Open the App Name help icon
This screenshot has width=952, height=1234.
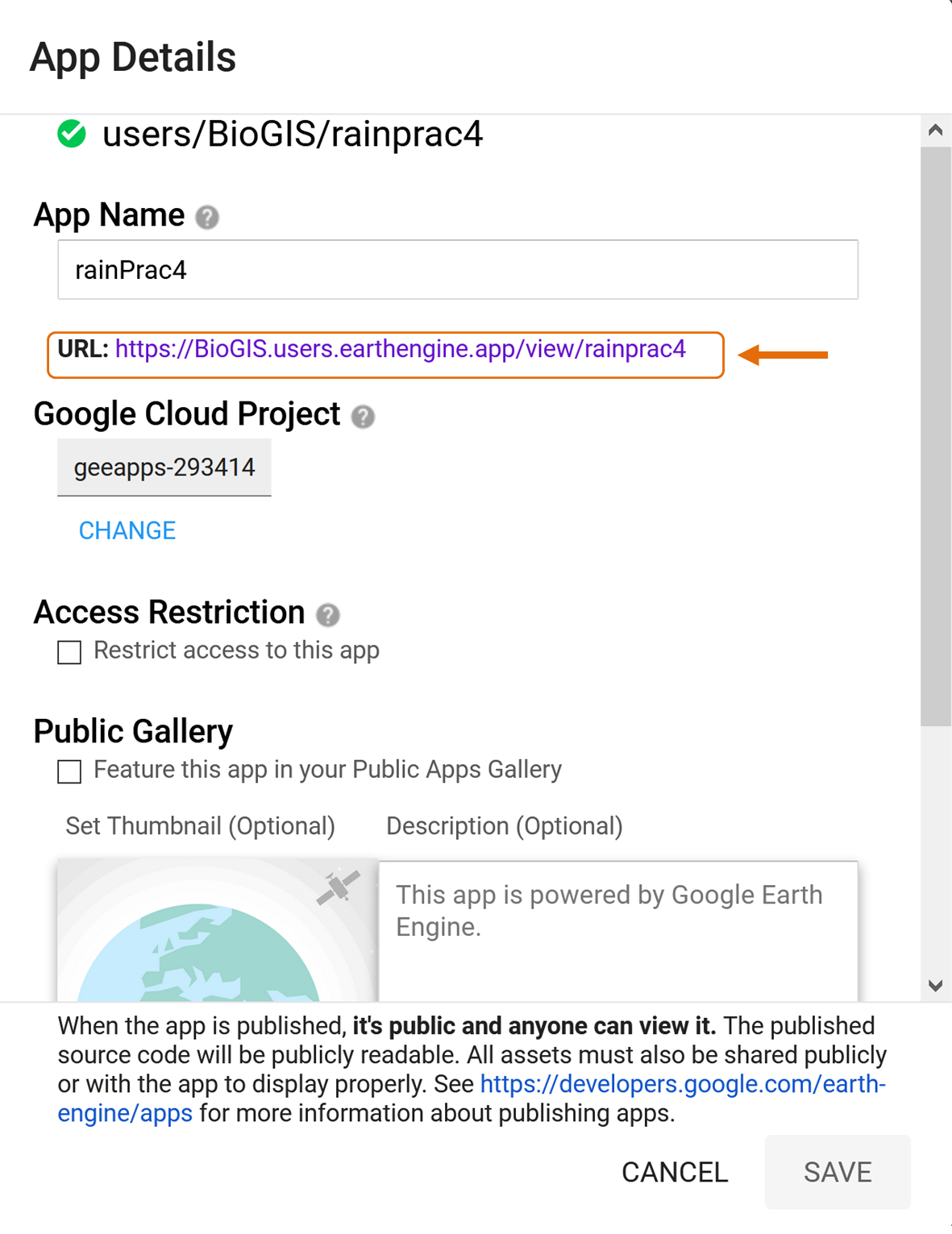coord(207,217)
